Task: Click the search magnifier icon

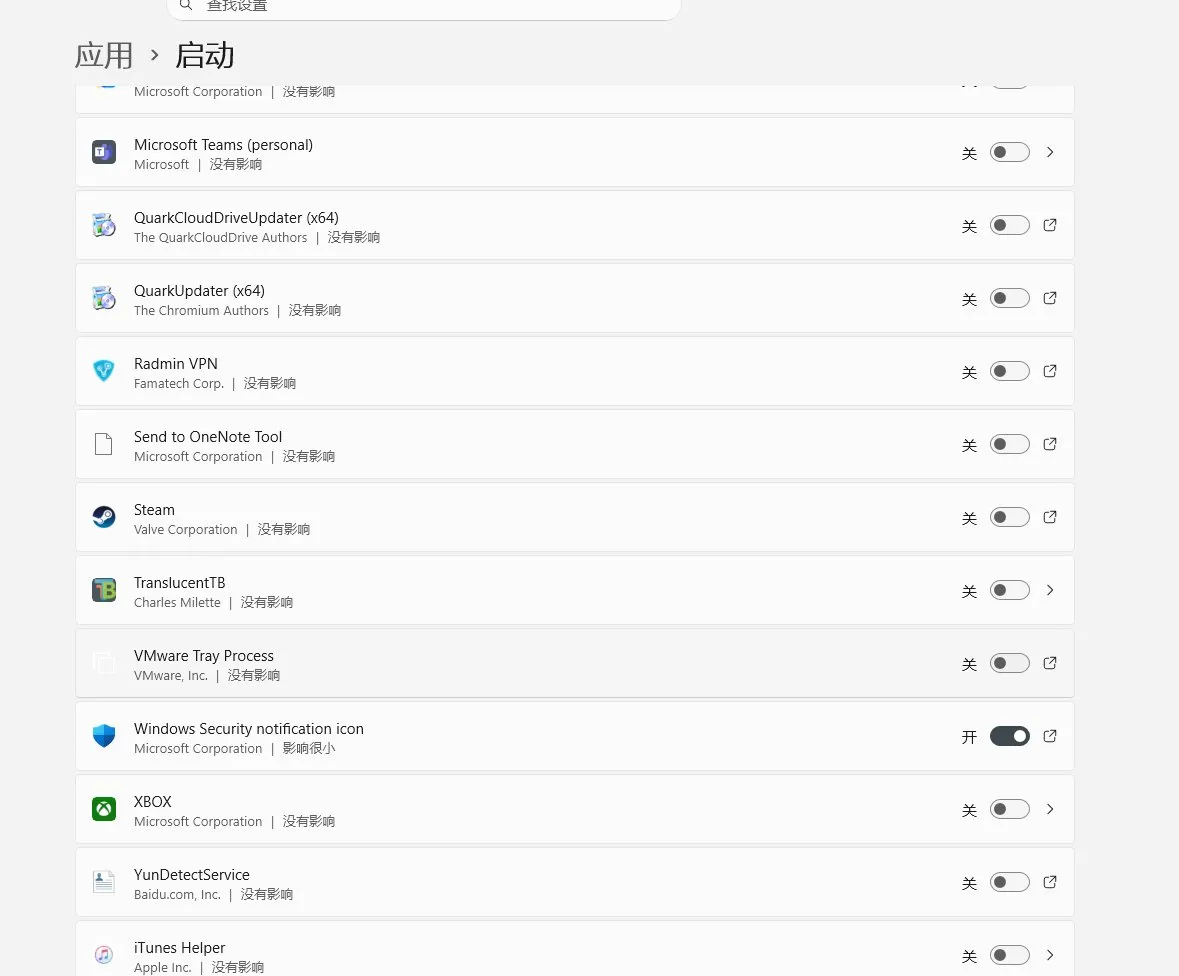Action: (x=186, y=5)
